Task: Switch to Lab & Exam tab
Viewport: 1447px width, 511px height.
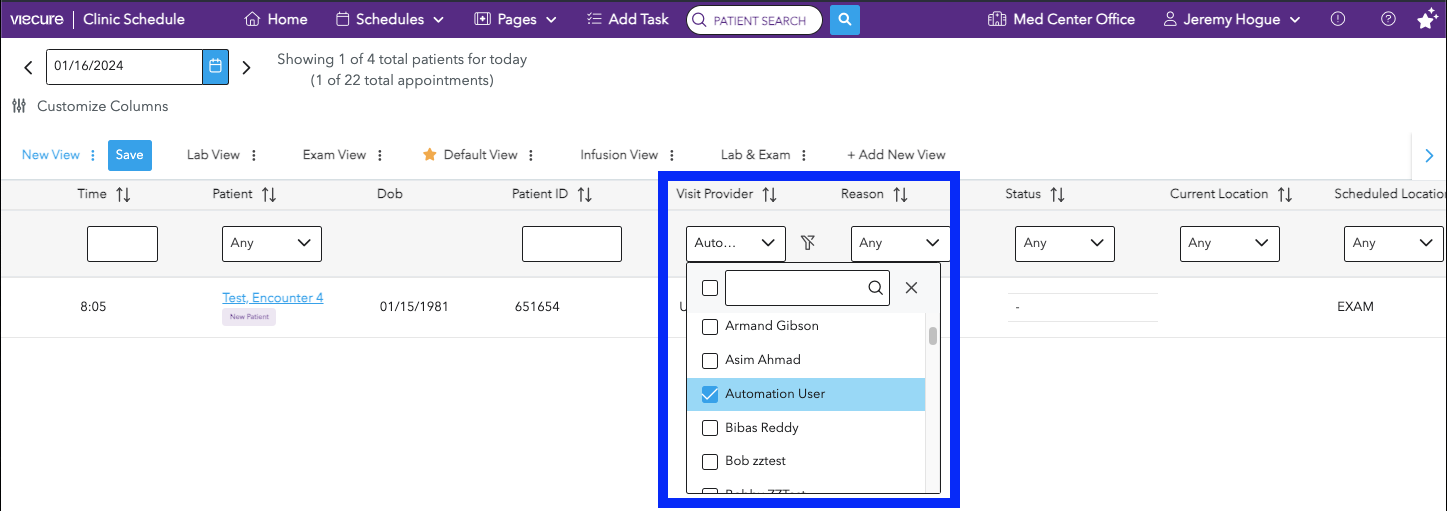Action: (755, 155)
